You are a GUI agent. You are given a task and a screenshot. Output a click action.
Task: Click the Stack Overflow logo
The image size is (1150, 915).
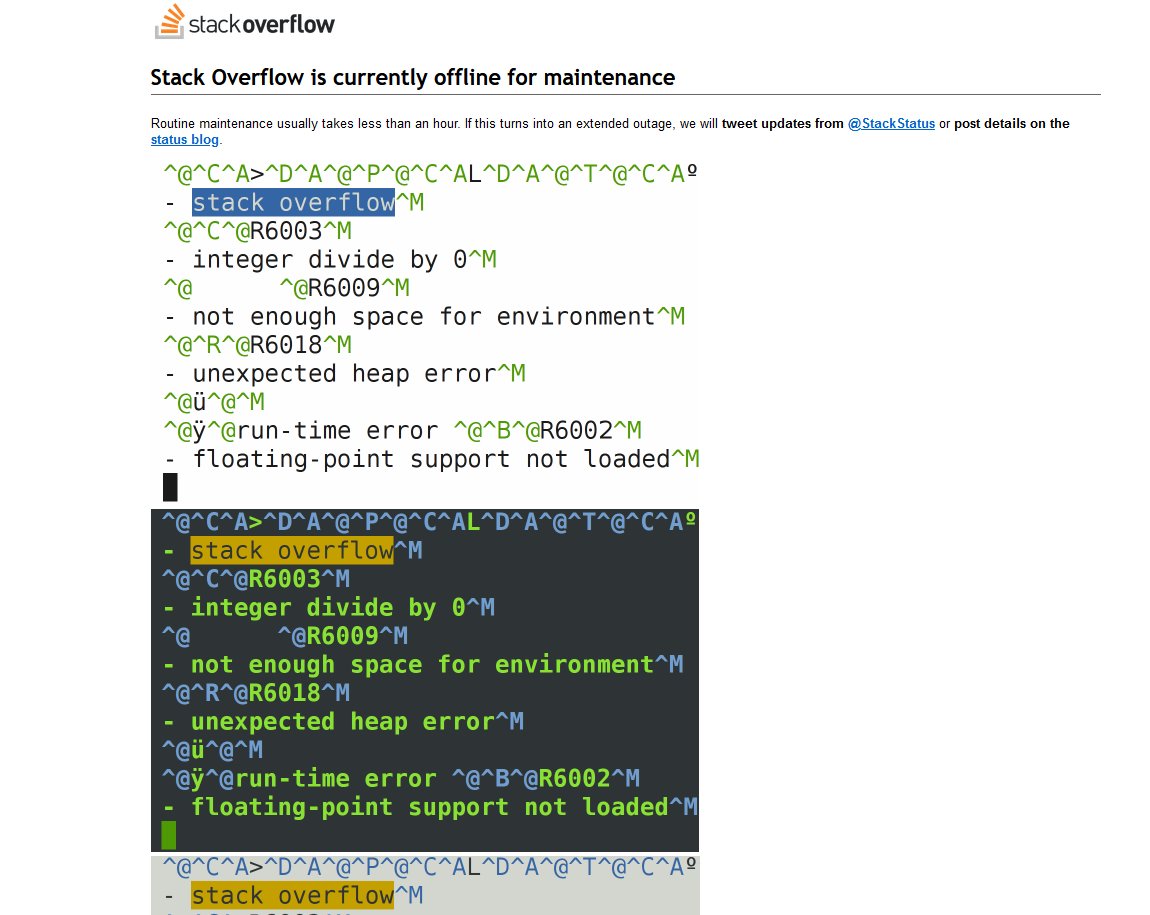click(x=244, y=22)
